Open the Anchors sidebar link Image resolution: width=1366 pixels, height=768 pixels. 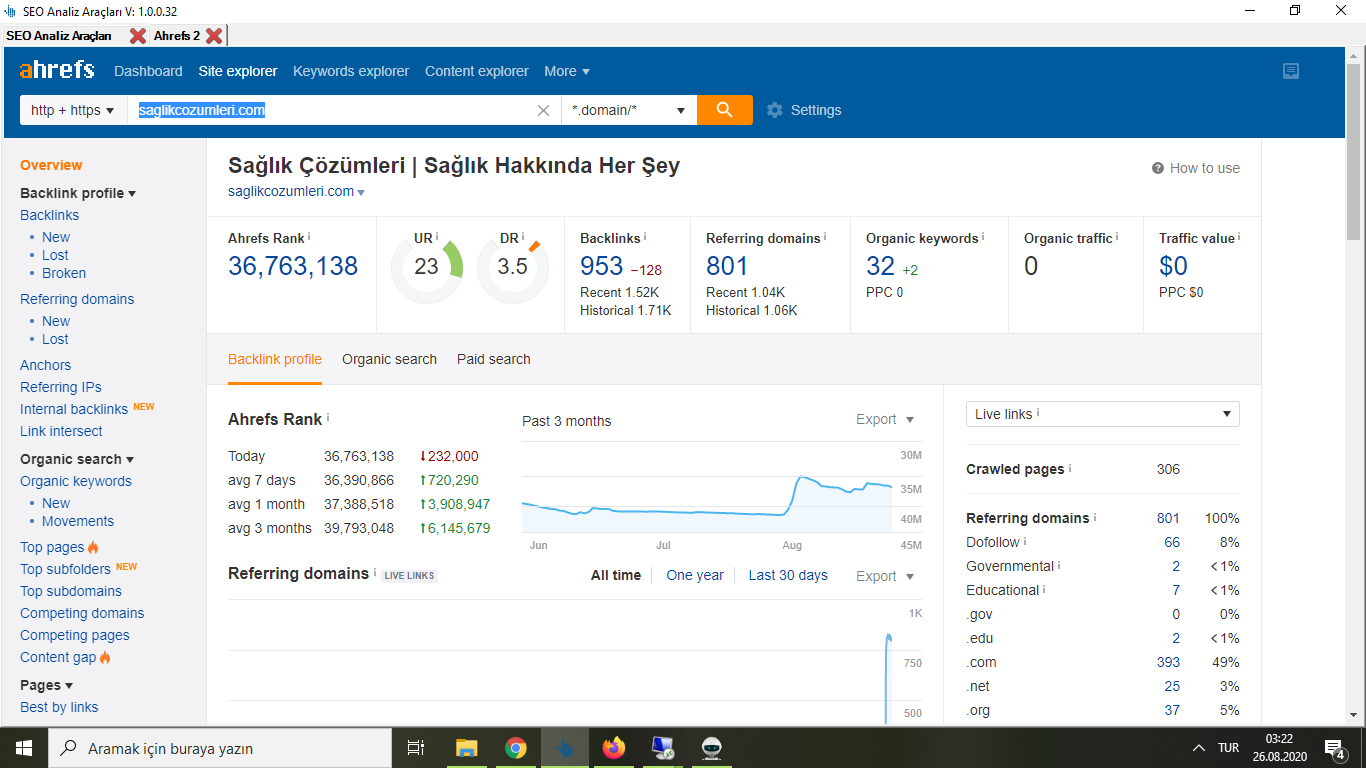pos(45,365)
